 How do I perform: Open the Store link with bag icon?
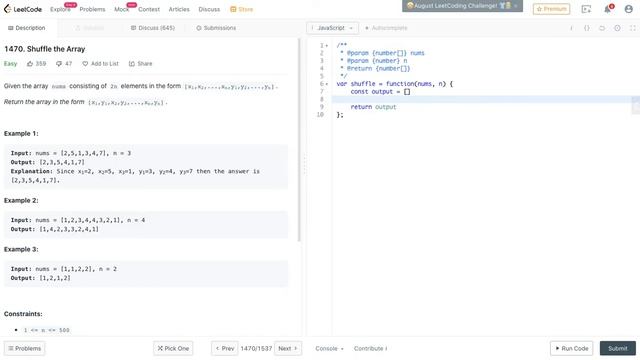tap(241, 9)
